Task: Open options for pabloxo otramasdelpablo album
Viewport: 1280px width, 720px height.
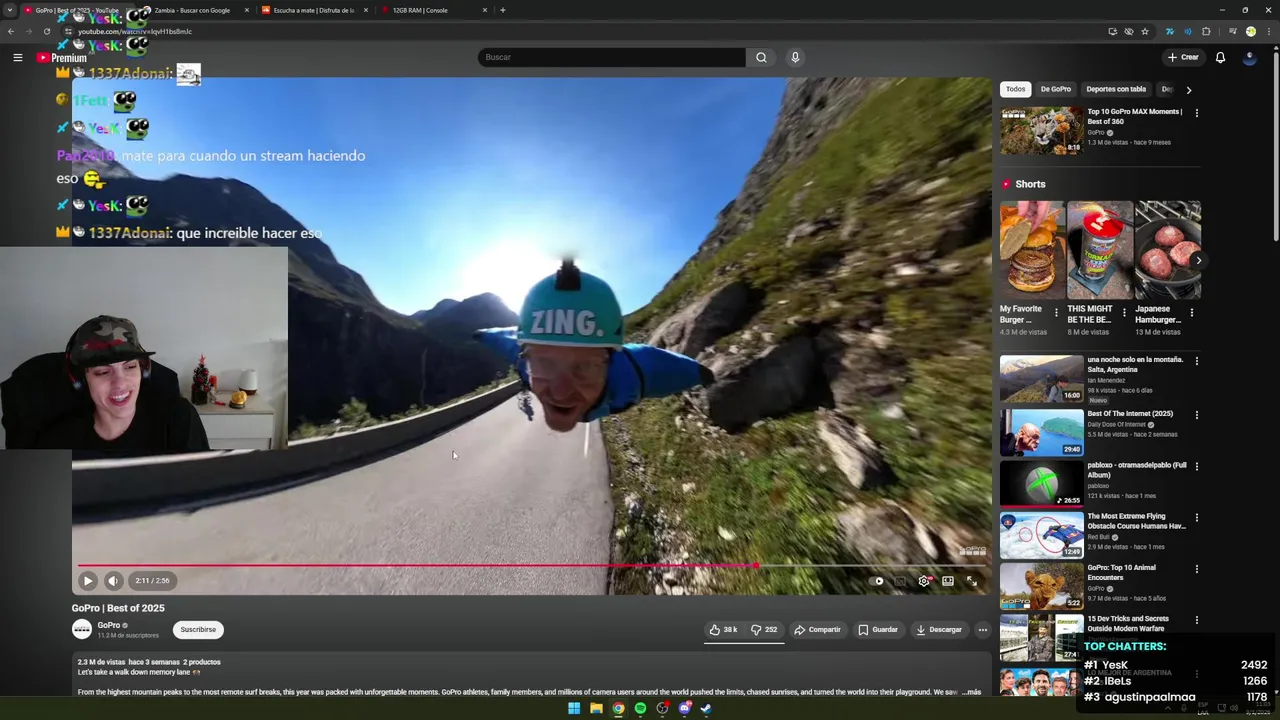Action: 1196,466
